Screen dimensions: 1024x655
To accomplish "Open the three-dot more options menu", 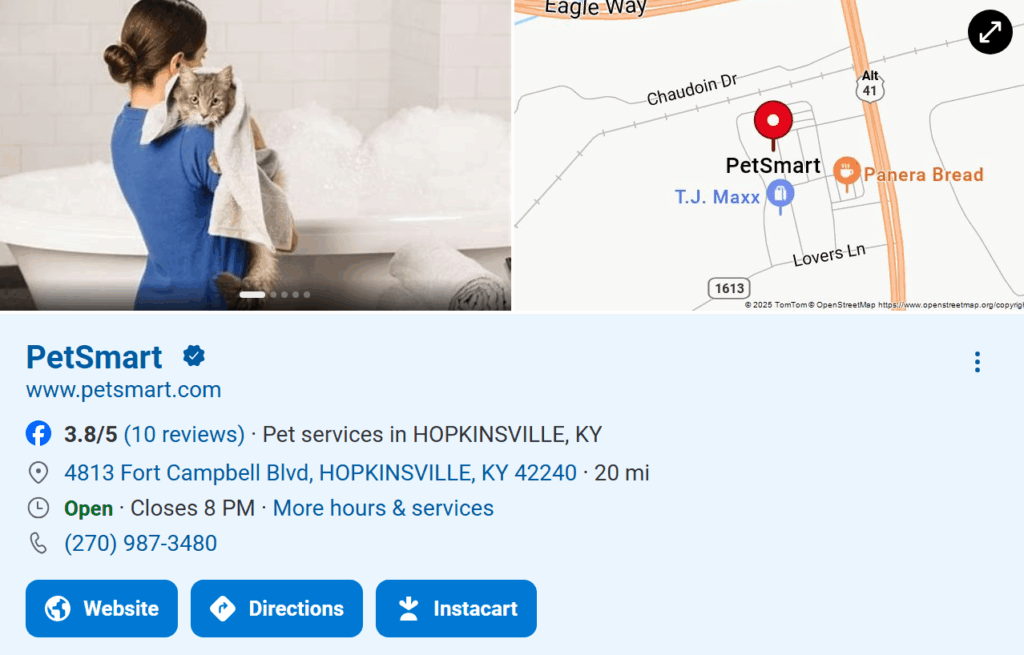I will click(x=977, y=362).
